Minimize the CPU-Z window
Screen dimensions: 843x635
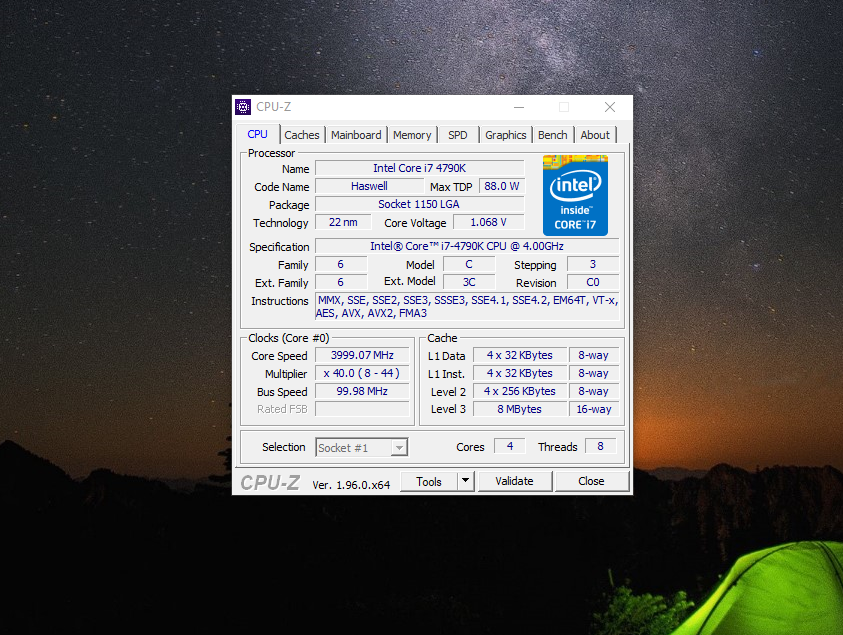pos(519,107)
